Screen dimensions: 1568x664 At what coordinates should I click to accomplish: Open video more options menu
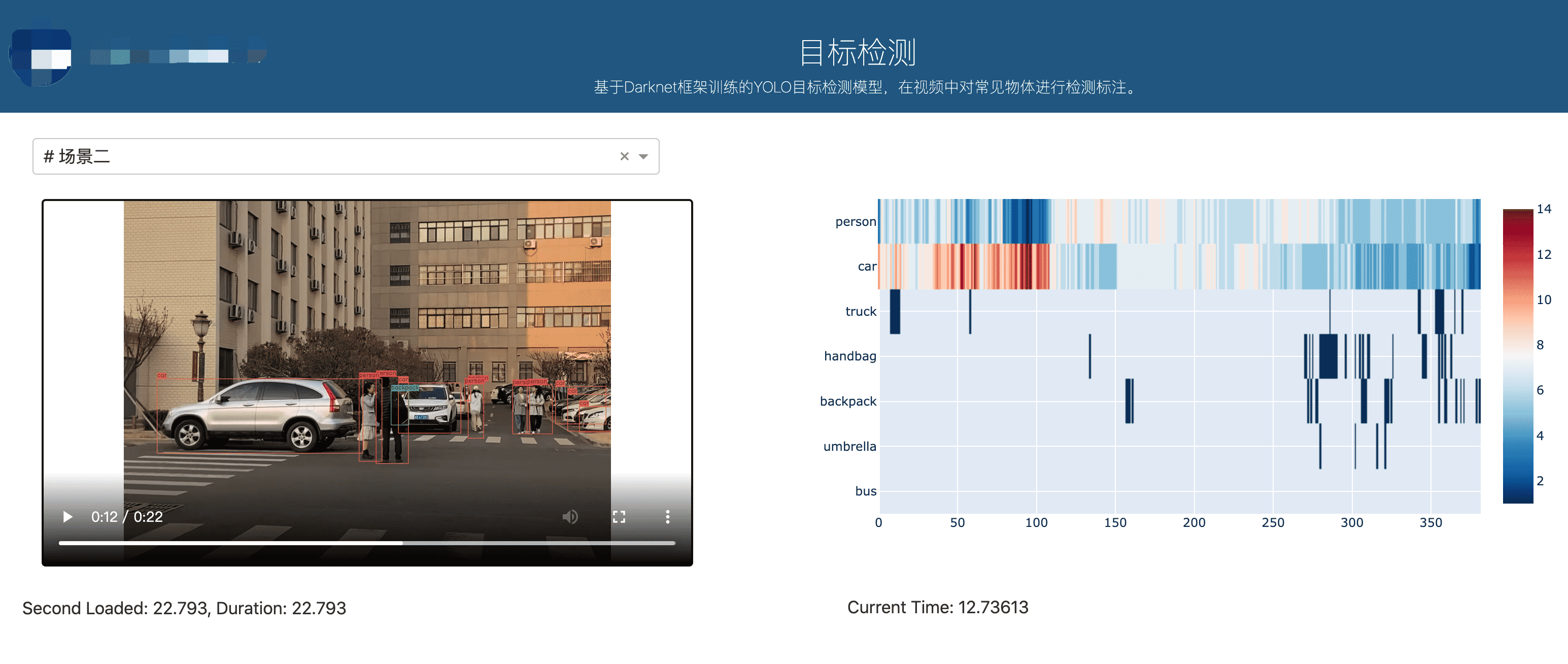pyautogui.click(x=667, y=517)
